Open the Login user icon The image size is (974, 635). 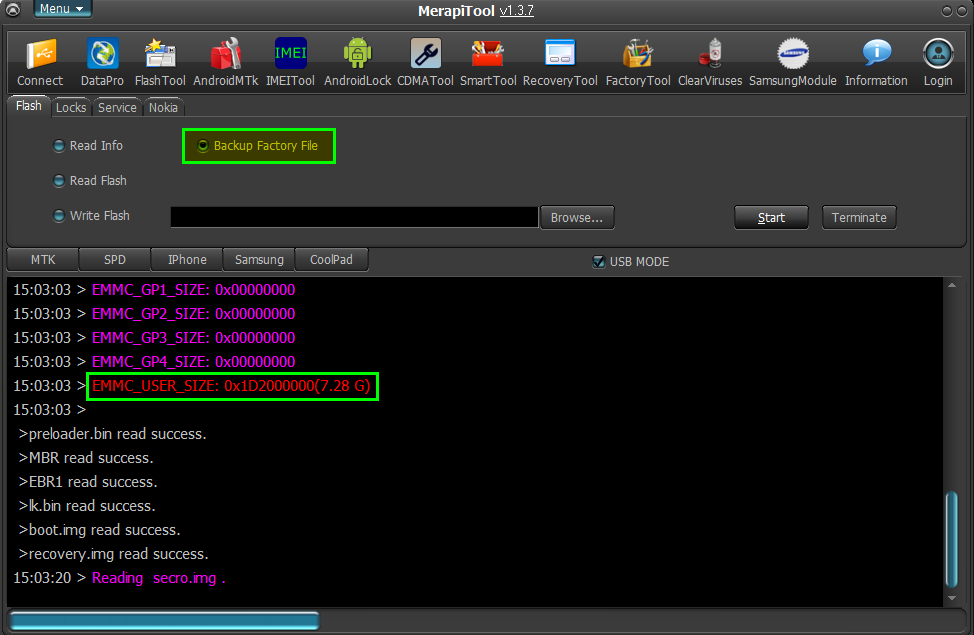(x=937, y=62)
